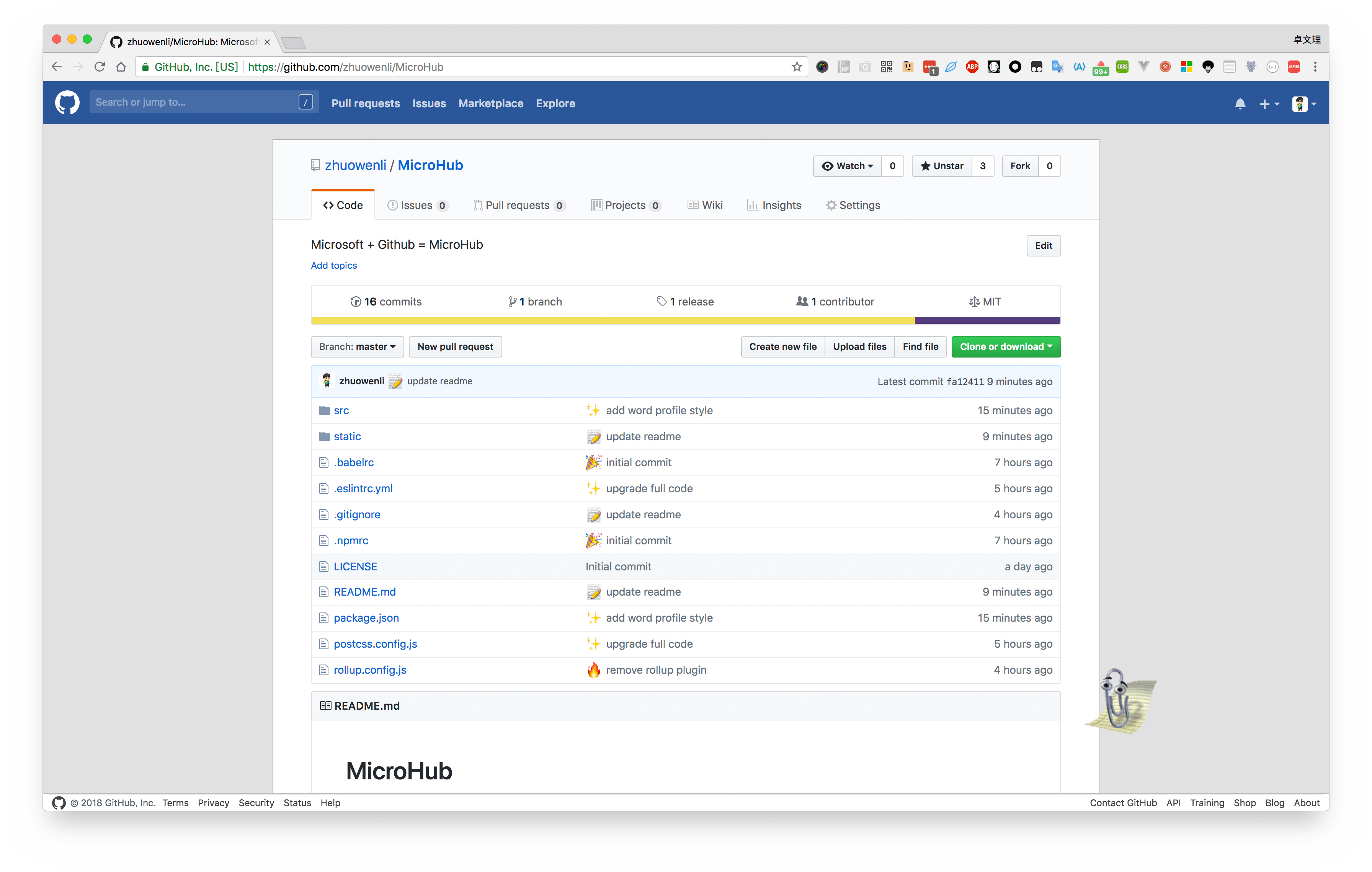Screen dimensions: 1372x872
Task: Open the notifications bell icon
Action: click(1240, 104)
